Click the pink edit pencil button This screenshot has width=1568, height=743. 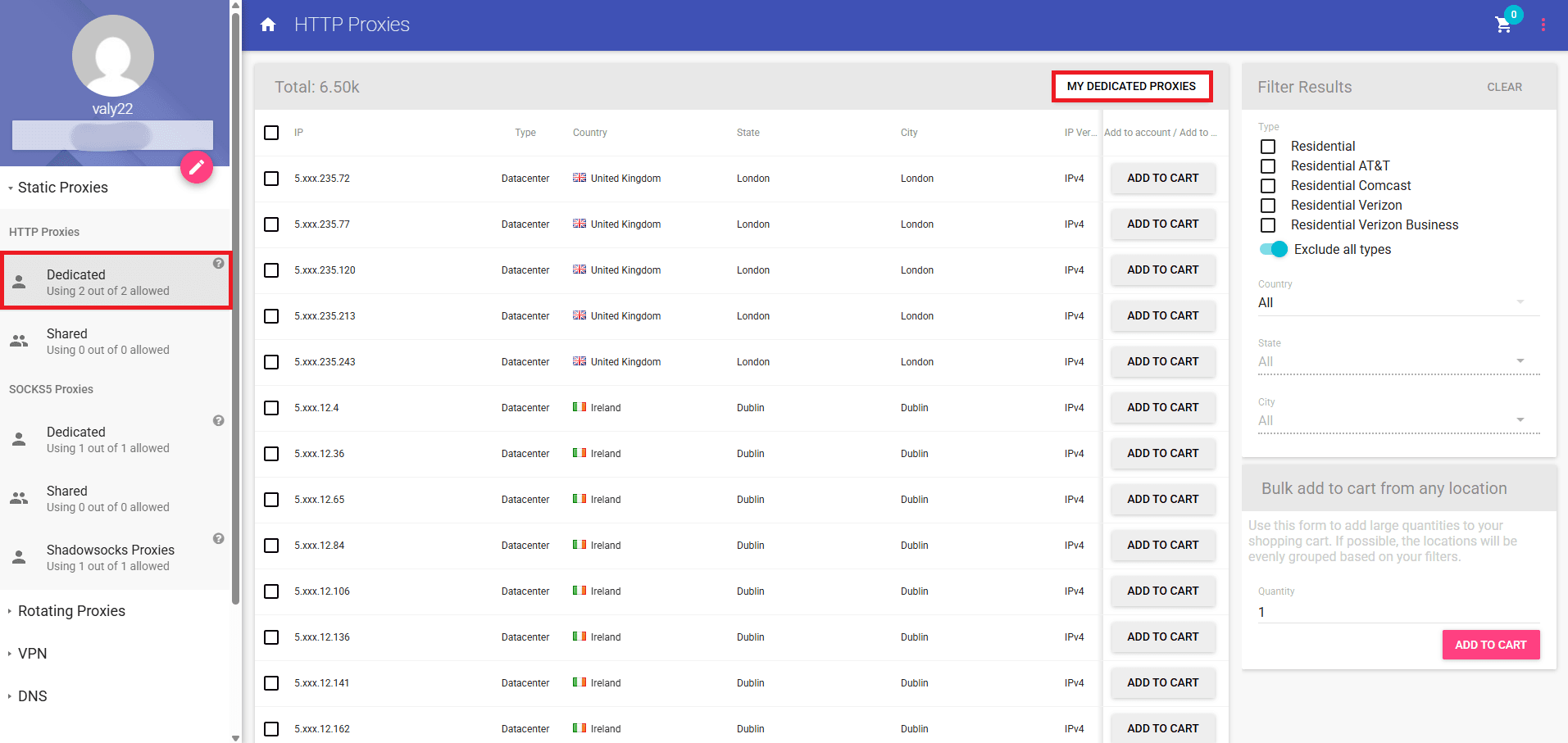point(197,167)
